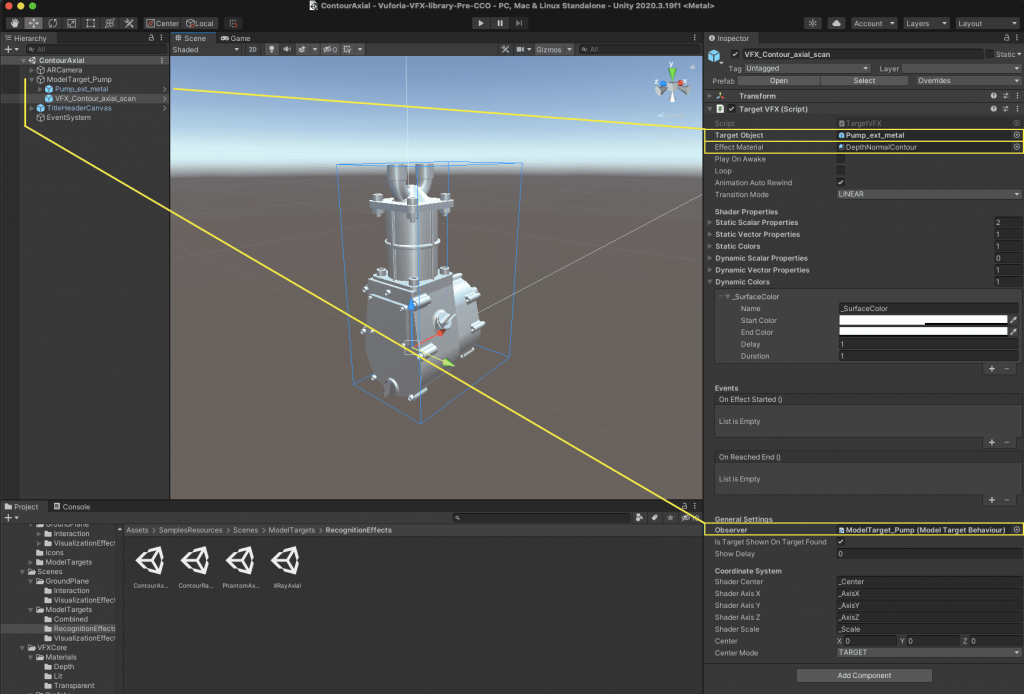This screenshot has width=1024, height=694.
Task: Toggle Center pivot mode button
Action: [x=162, y=23]
